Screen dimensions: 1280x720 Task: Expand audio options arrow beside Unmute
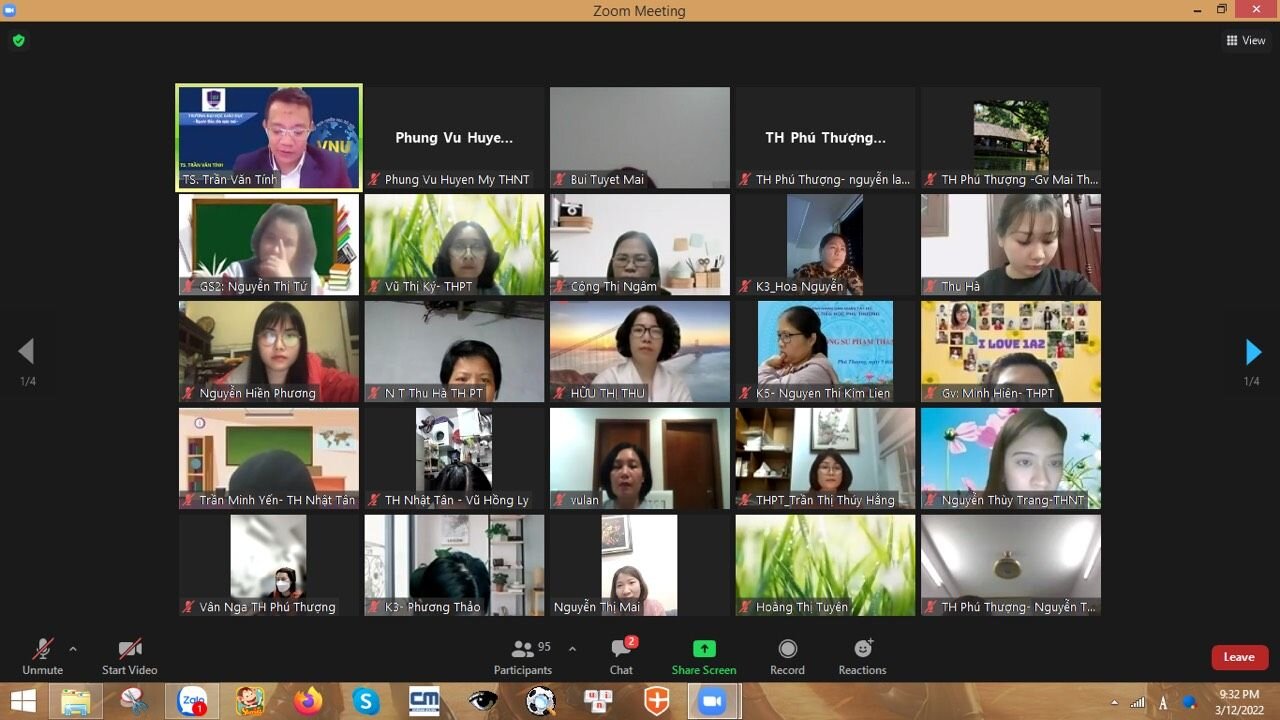[73, 649]
